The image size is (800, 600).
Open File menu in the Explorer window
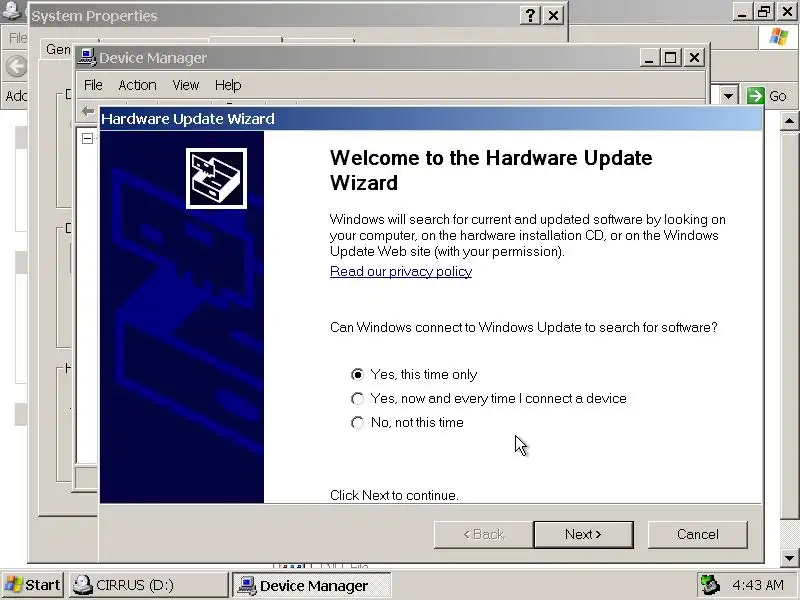(17, 38)
